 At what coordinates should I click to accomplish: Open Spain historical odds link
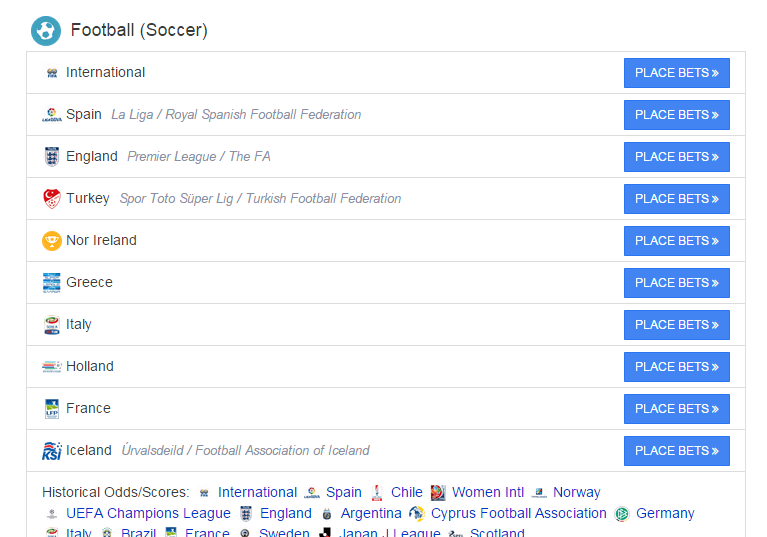(344, 492)
